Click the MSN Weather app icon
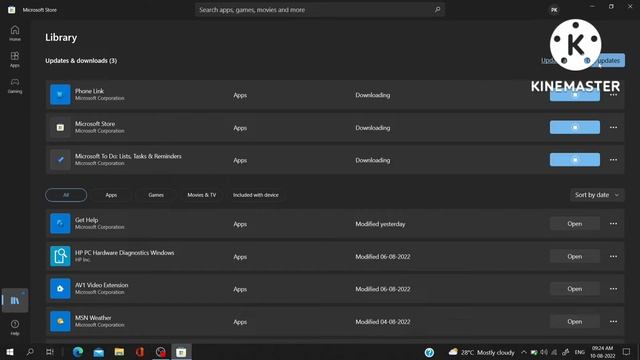 [60, 321]
